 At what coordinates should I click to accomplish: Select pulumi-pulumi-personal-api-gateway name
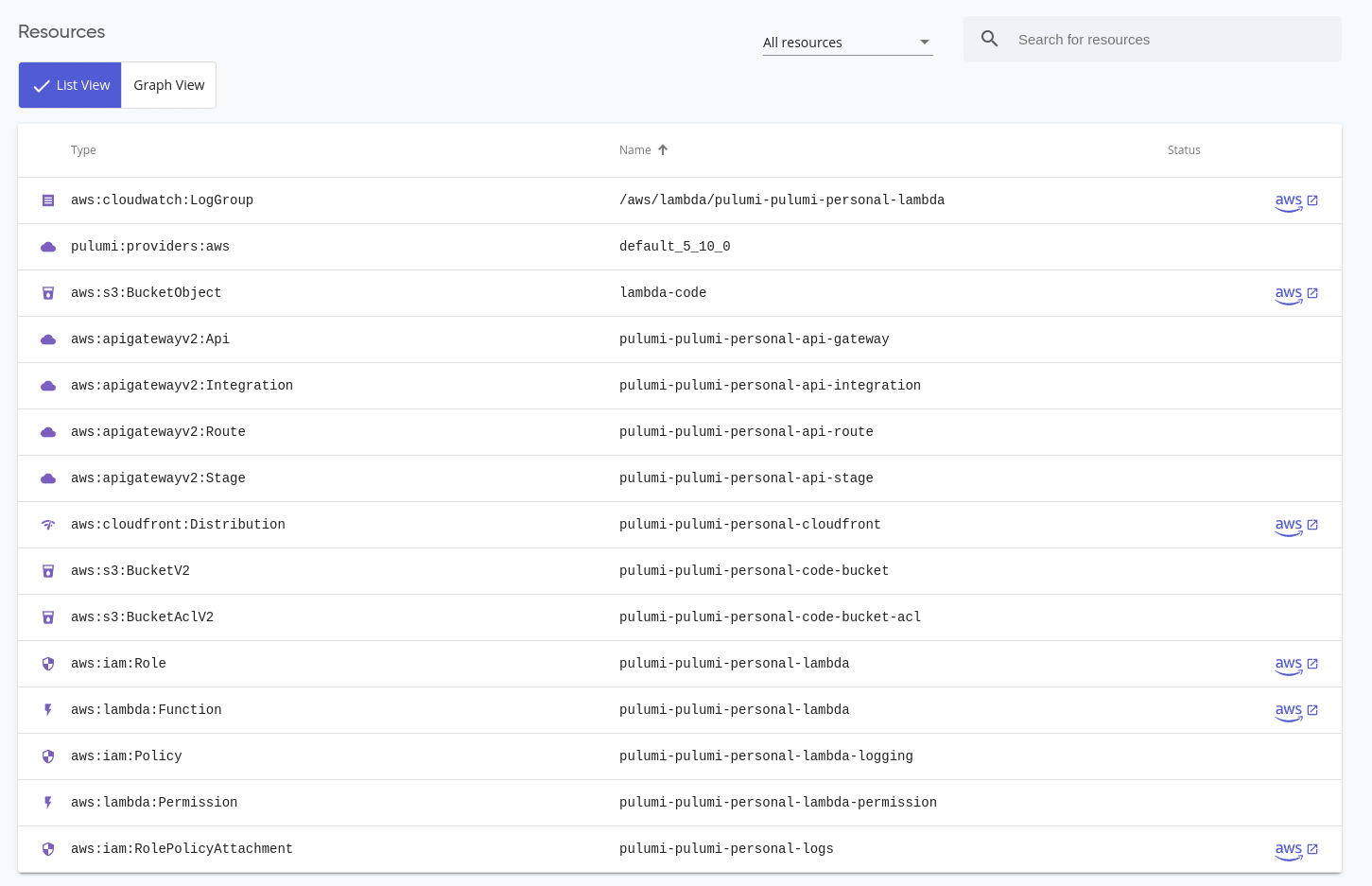755,339
